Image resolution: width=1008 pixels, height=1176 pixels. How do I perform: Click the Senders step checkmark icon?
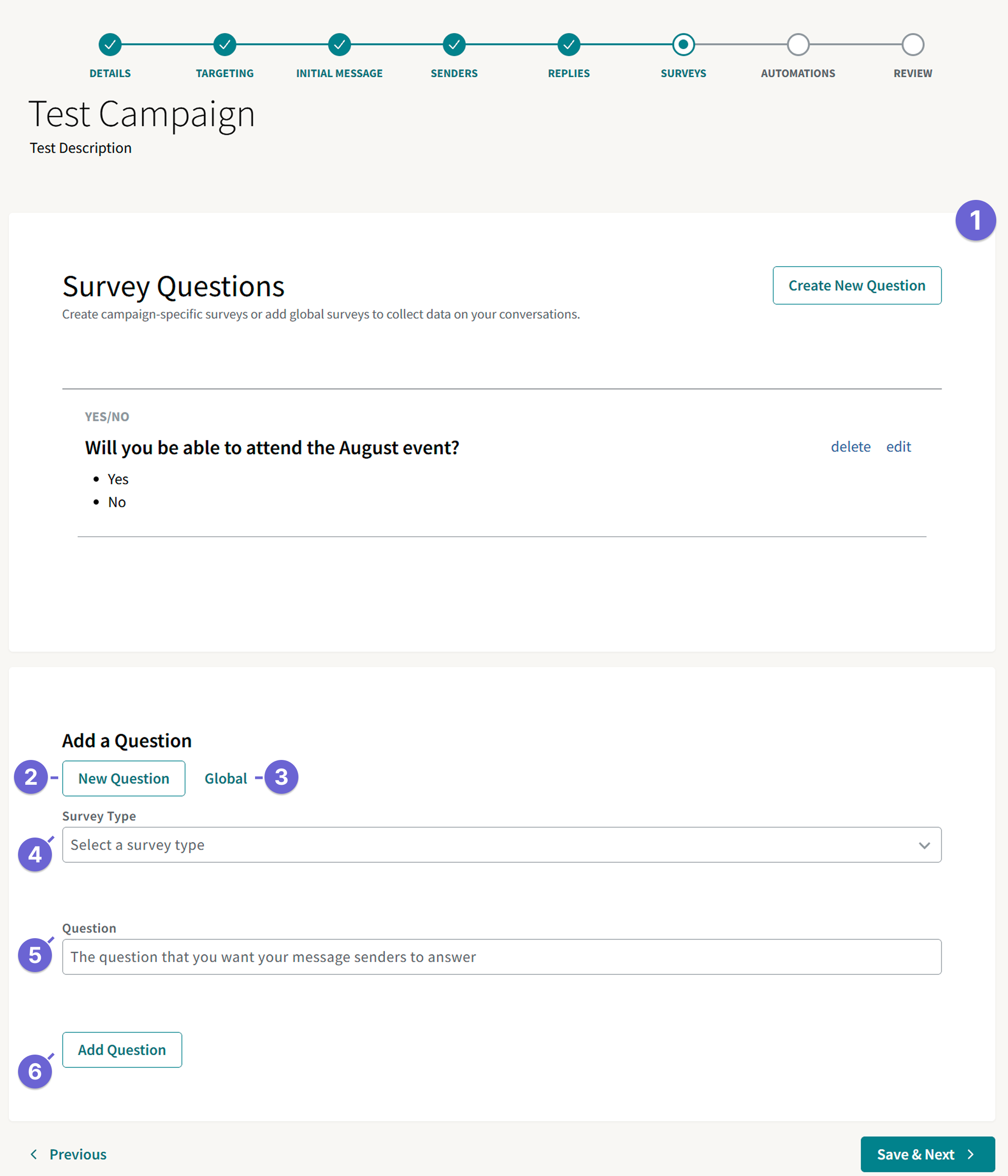(454, 44)
